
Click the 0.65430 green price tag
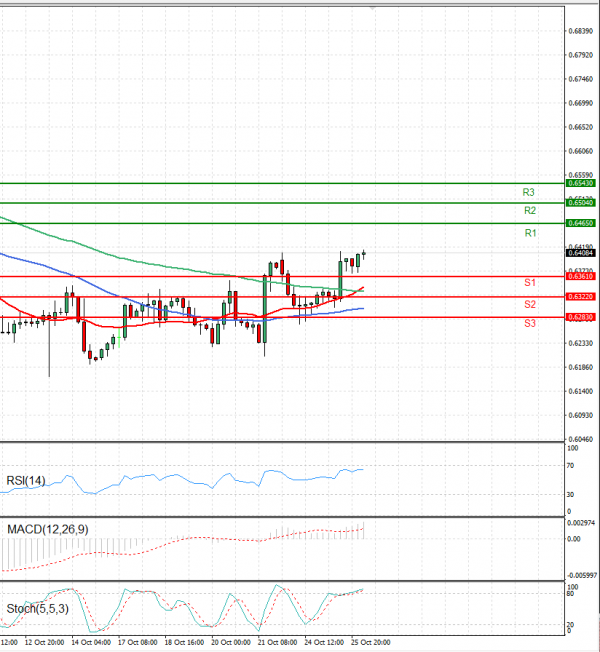[581, 184]
